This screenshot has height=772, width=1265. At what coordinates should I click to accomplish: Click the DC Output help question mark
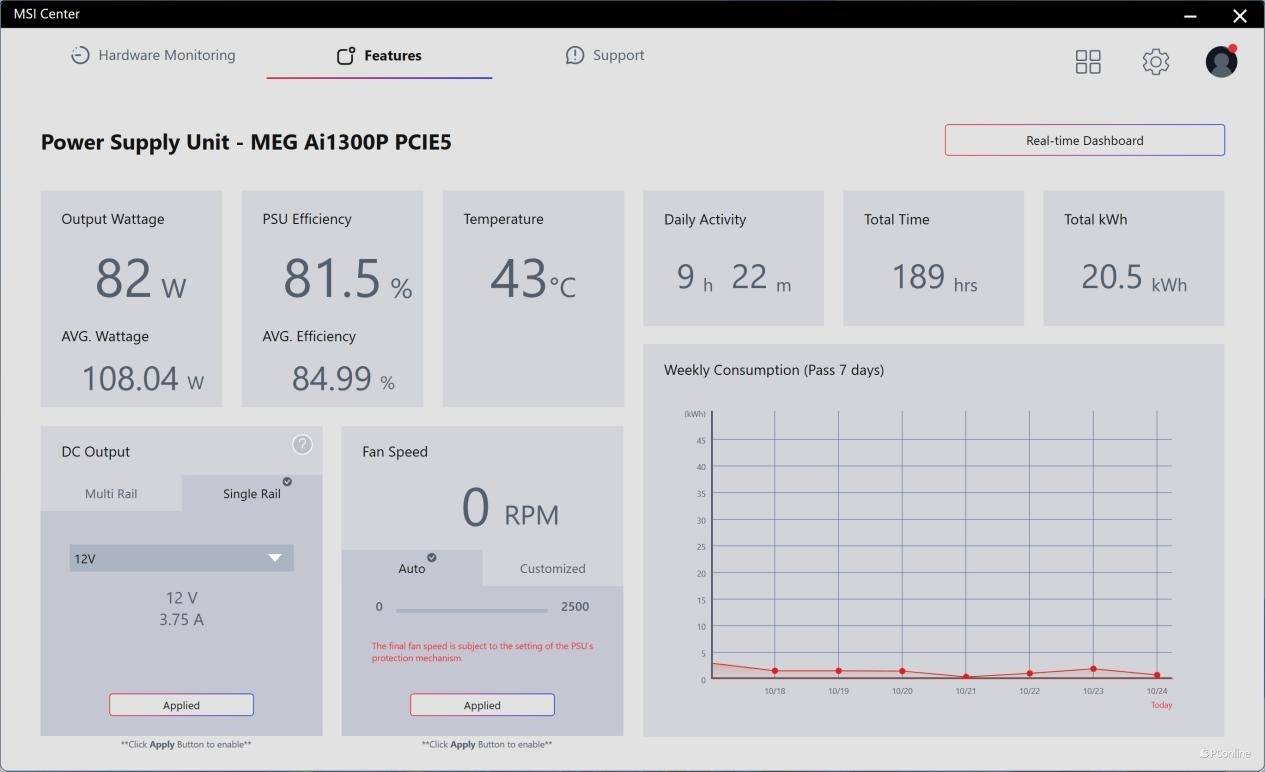(x=302, y=445)
